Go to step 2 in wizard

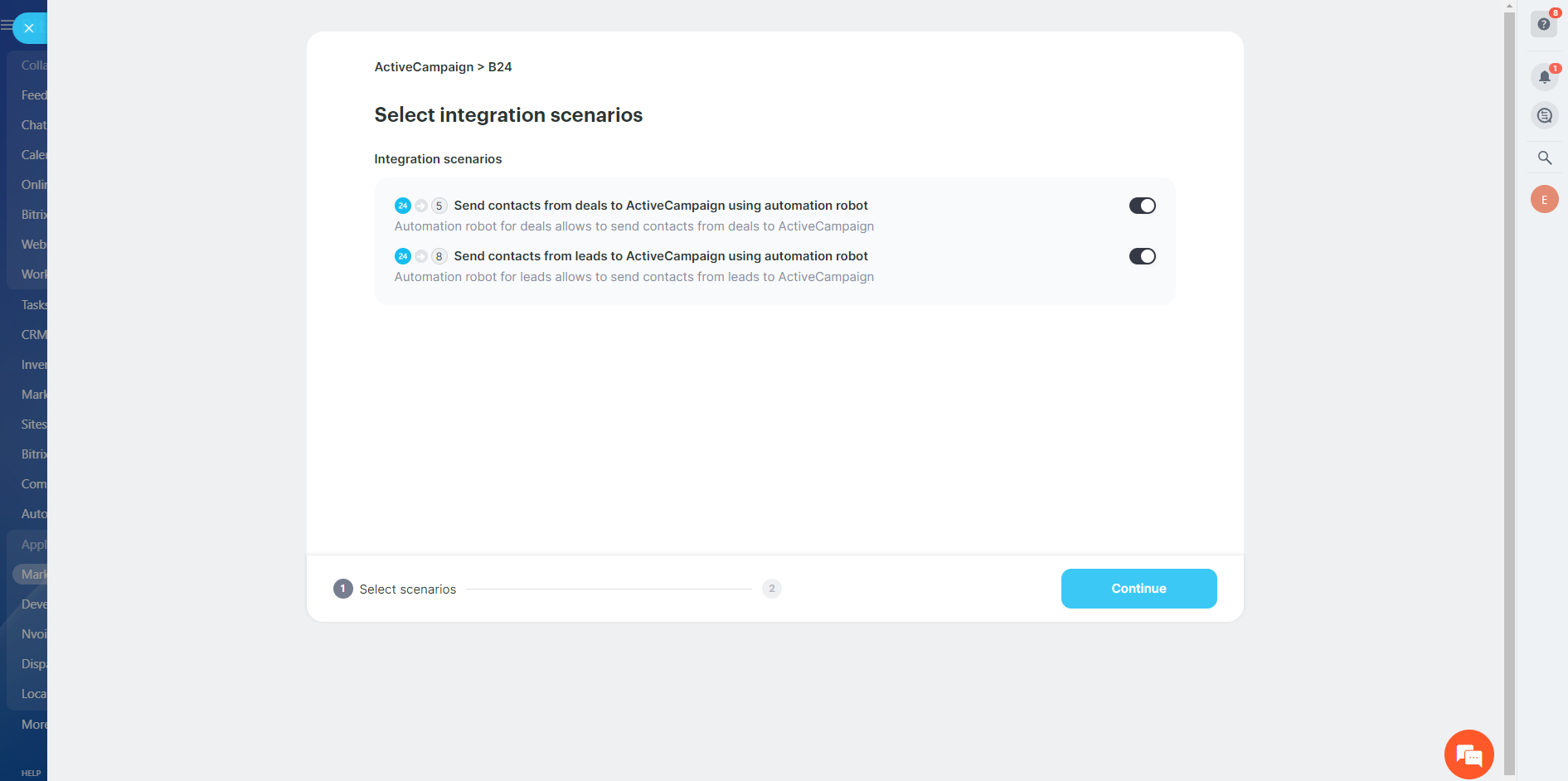coord(771,589)
